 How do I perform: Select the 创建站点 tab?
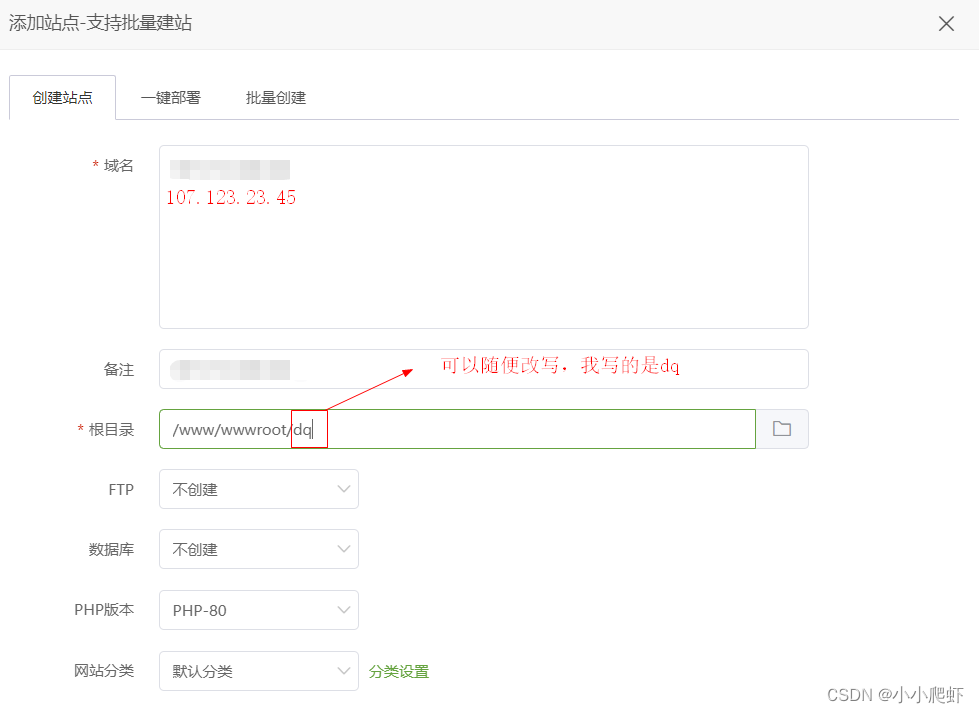pos(62,97)
